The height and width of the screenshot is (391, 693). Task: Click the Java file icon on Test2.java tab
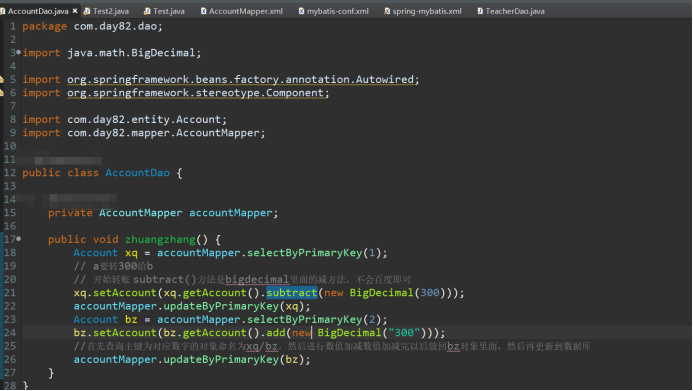tap(87, 11)
